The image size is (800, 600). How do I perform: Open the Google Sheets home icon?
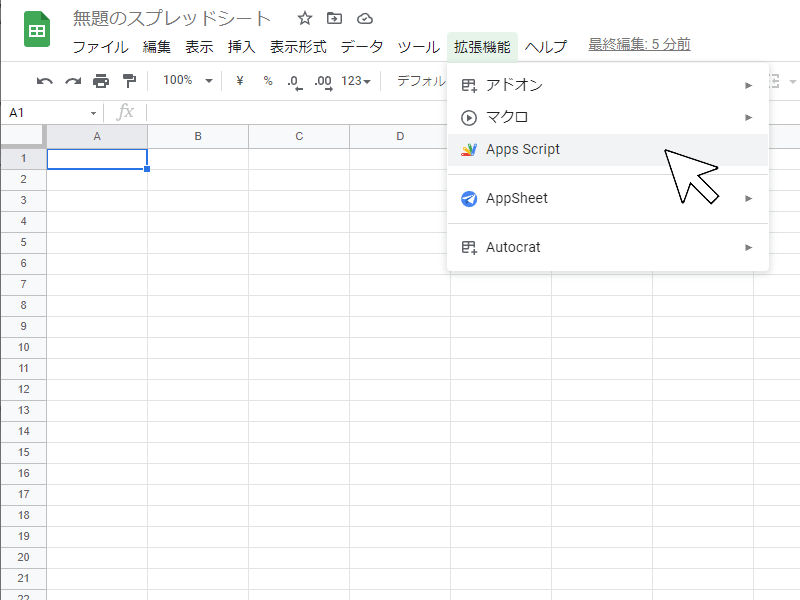[x=37, y=29]
